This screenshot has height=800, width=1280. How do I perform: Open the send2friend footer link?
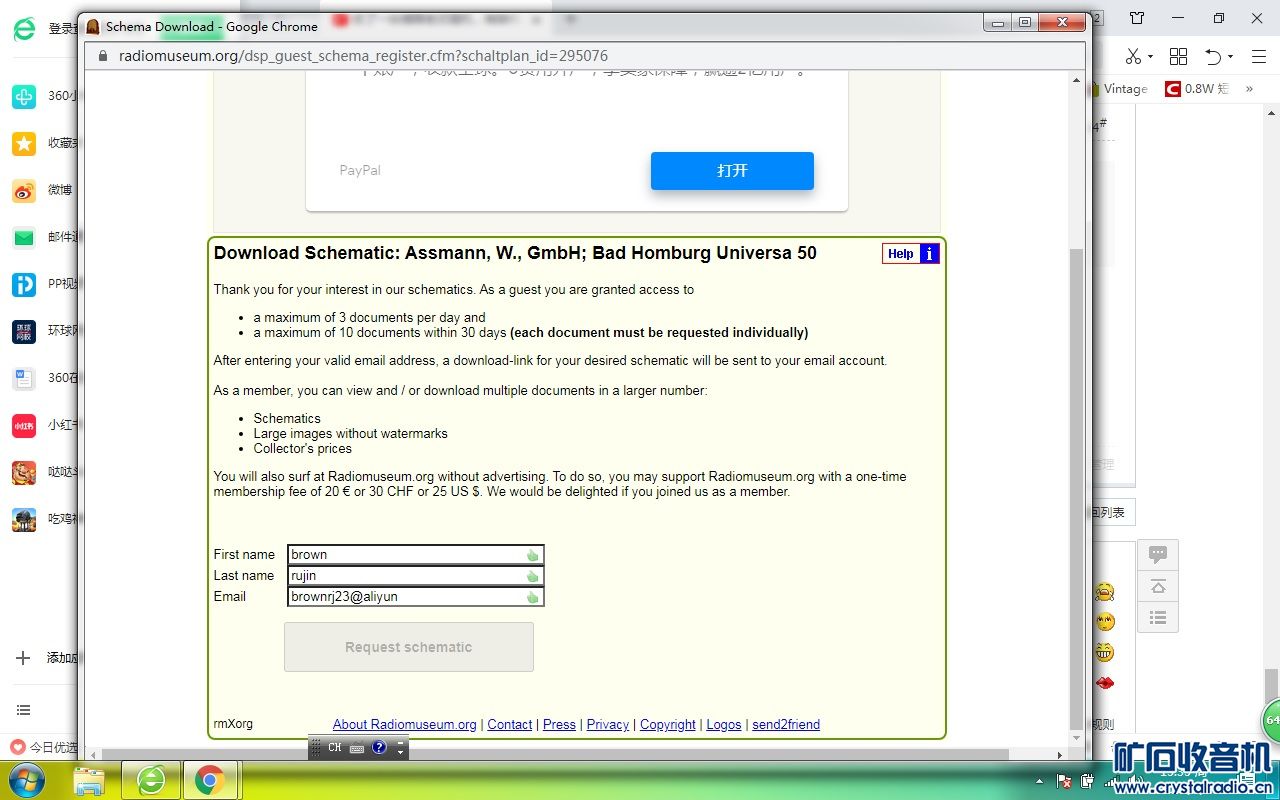point(786,725)
